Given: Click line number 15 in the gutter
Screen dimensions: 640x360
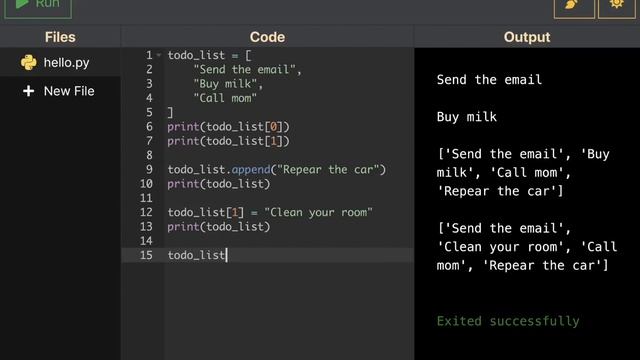Looking at the screenshot, I should pos(146,255).
